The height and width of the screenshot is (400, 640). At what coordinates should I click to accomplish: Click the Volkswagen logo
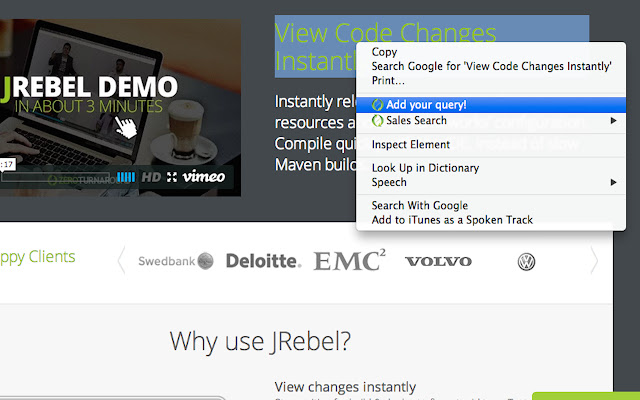pos(526,262)
